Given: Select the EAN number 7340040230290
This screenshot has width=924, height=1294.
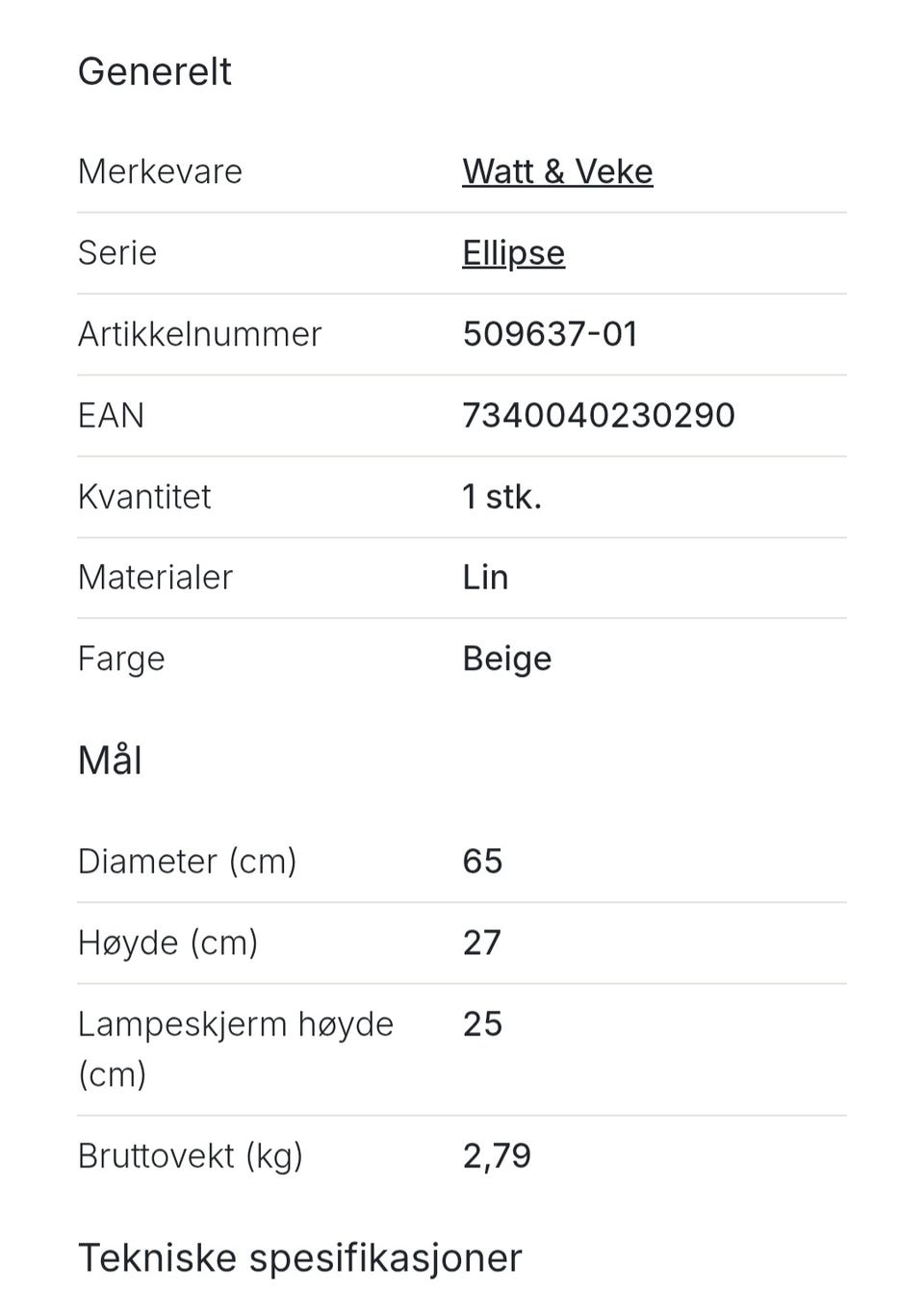Looking at the screenshot, I should pyautogui.click(x=599, y=415).
